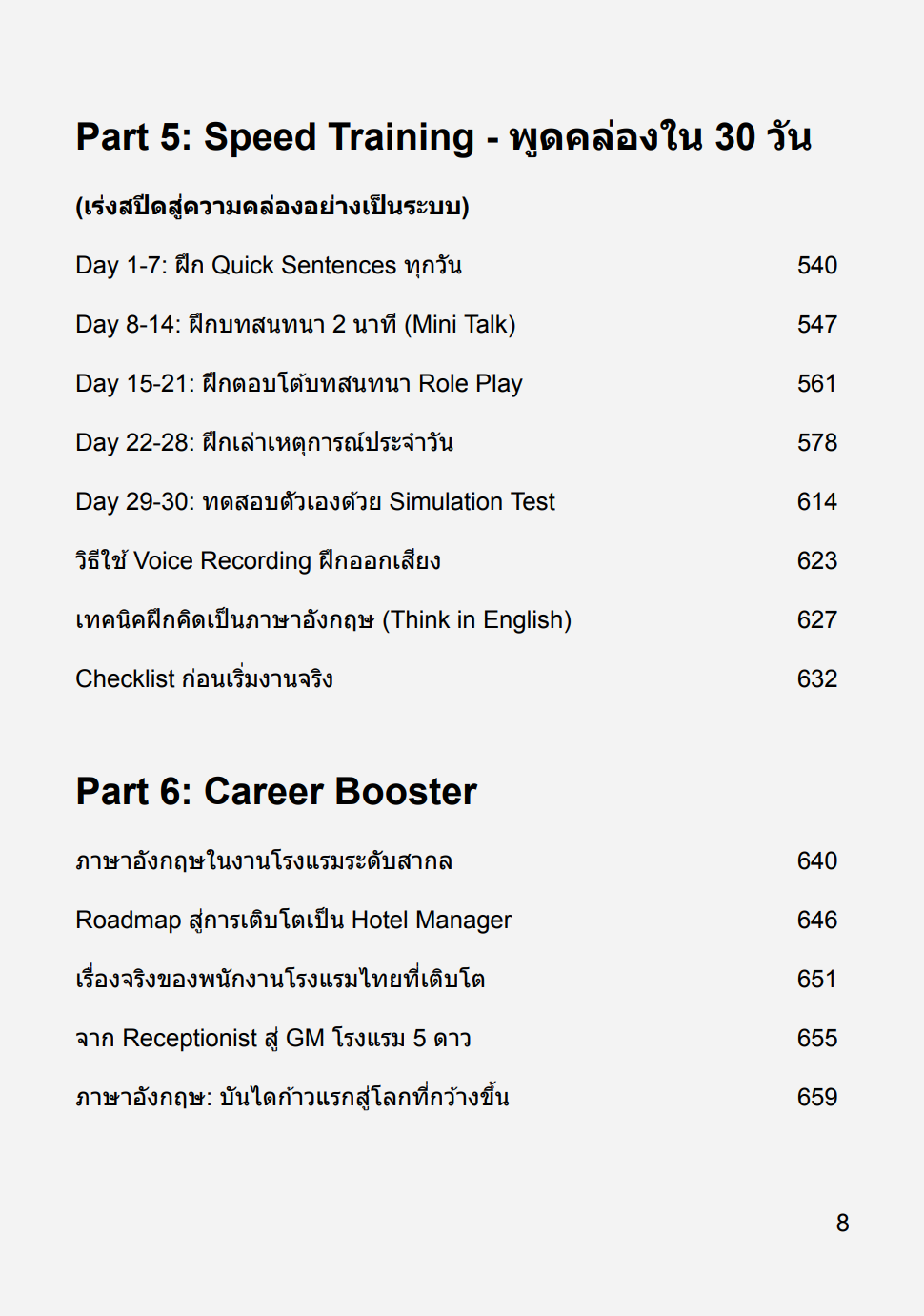Viewport: 924px width, 1316px height.
Task: Click page number 640
Action: click(816, 861)
